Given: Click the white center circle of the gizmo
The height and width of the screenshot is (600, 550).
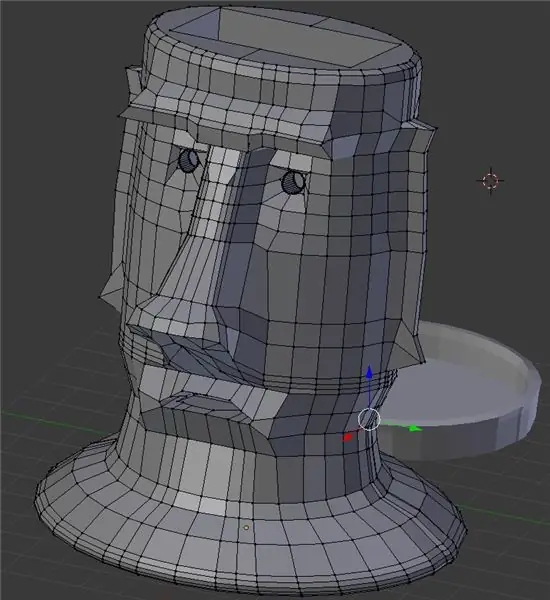Looking at the screenshot, I should pyautogui.click(x=369, y=419).
